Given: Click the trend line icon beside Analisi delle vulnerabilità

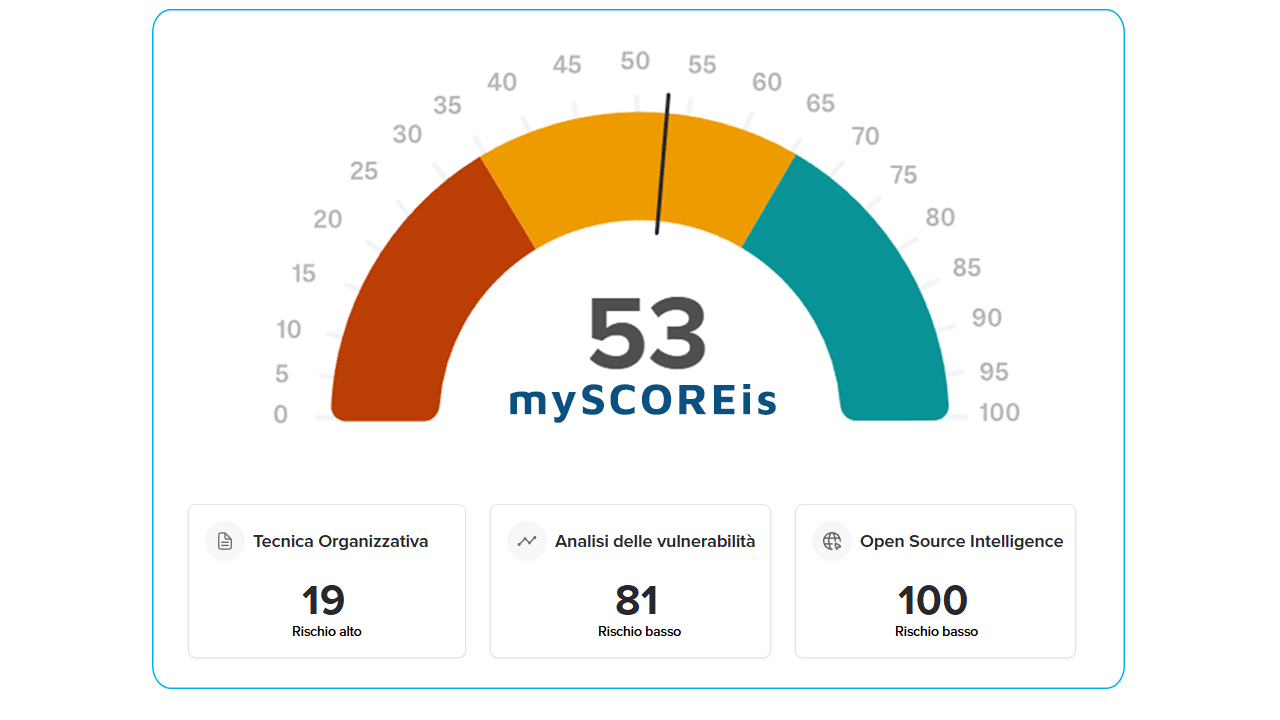Looking at the screenshot, I should [x=527, y=541].
